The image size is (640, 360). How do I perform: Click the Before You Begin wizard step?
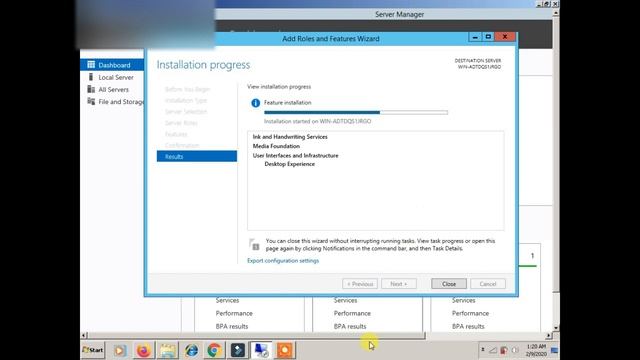[187, 89]
